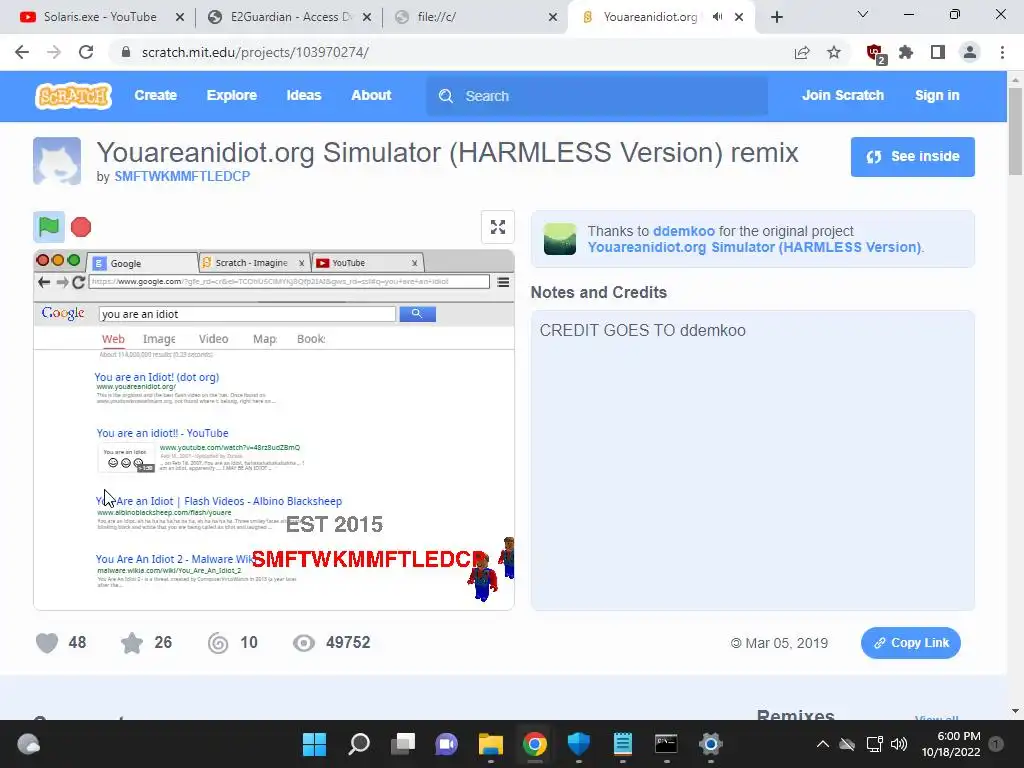Open the Explore menu item
The image size is (1024, 768).
pyautogui.click(x=232, y=95)
